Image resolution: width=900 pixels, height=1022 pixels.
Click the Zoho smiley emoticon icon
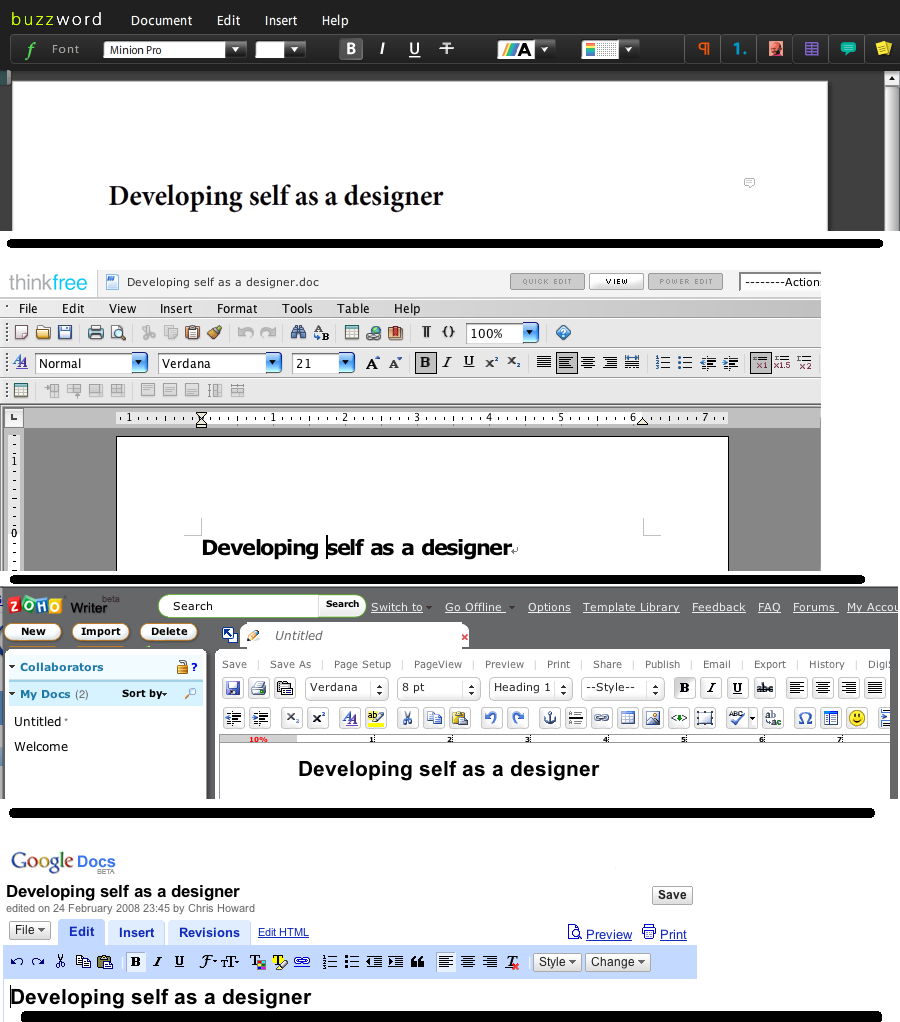point(856,718)
